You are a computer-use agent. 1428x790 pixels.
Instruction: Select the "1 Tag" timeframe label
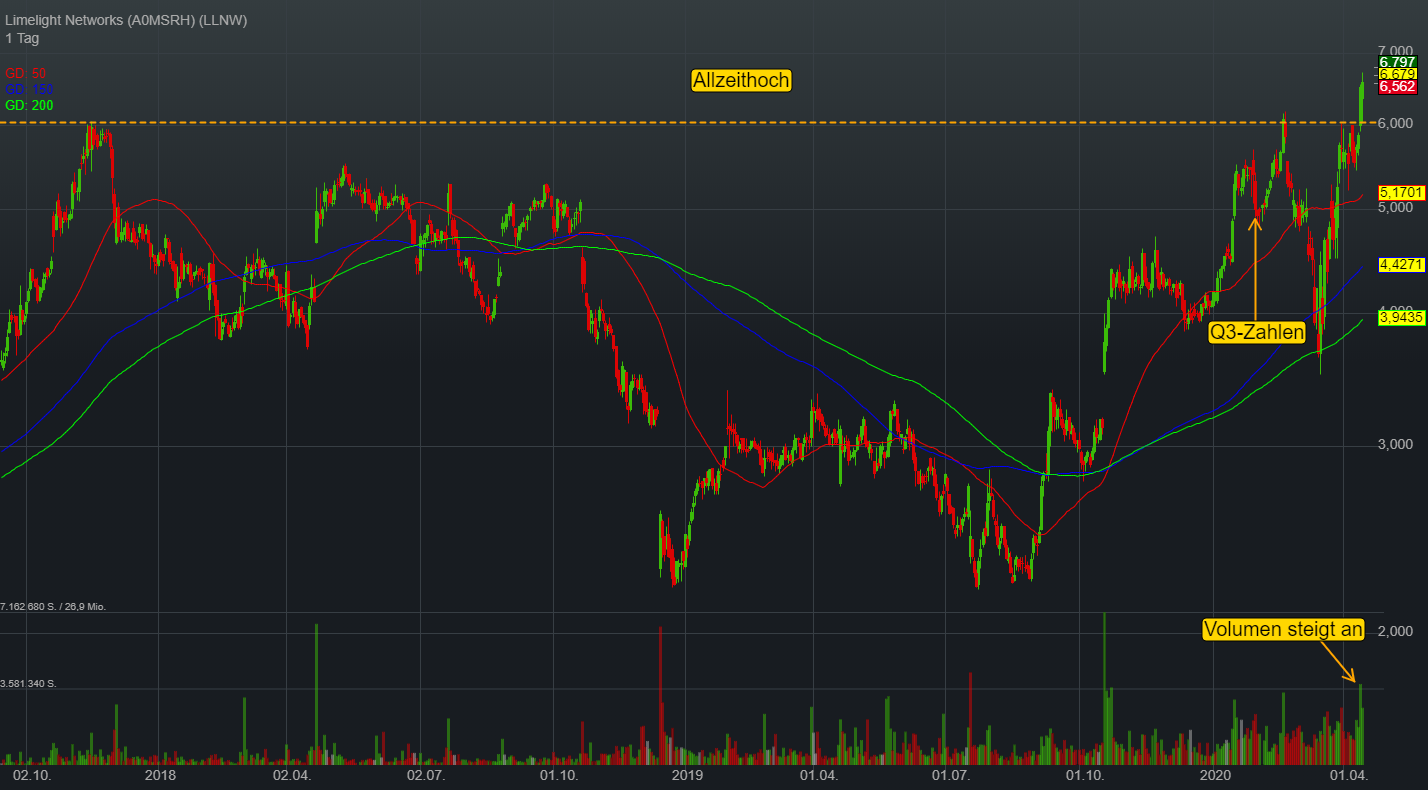[23, 38]
